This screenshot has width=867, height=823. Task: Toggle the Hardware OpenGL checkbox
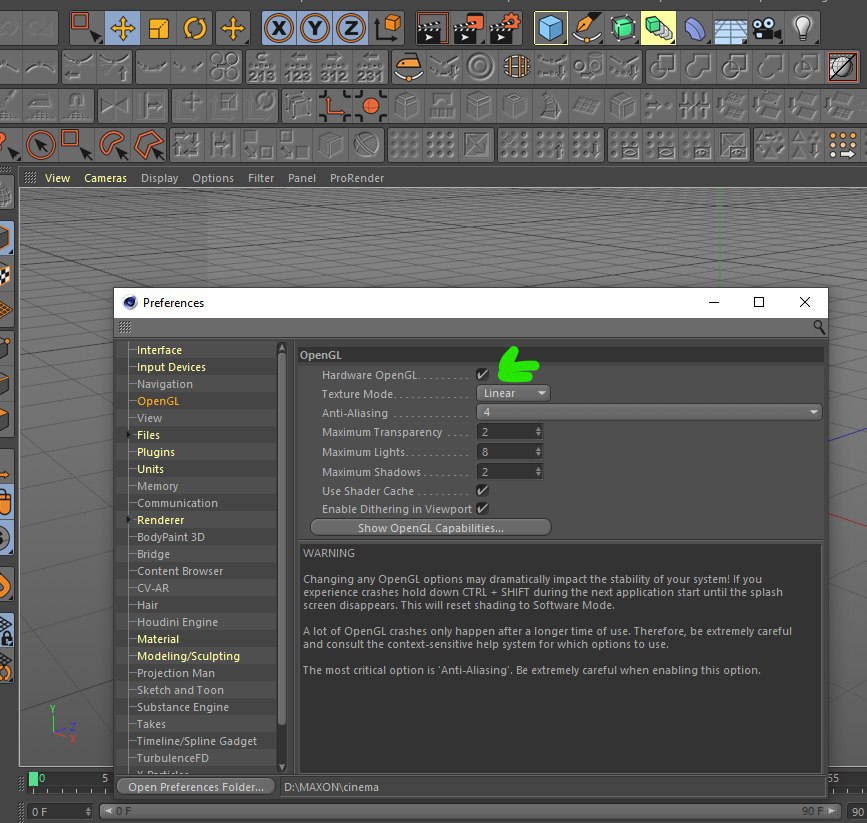(x=482, y=374)
